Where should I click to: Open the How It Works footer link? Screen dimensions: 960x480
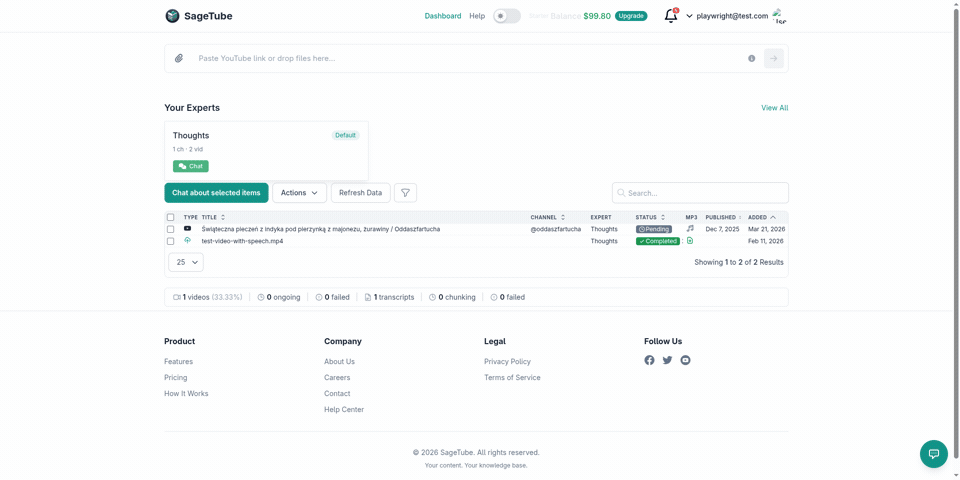point(186,394)
